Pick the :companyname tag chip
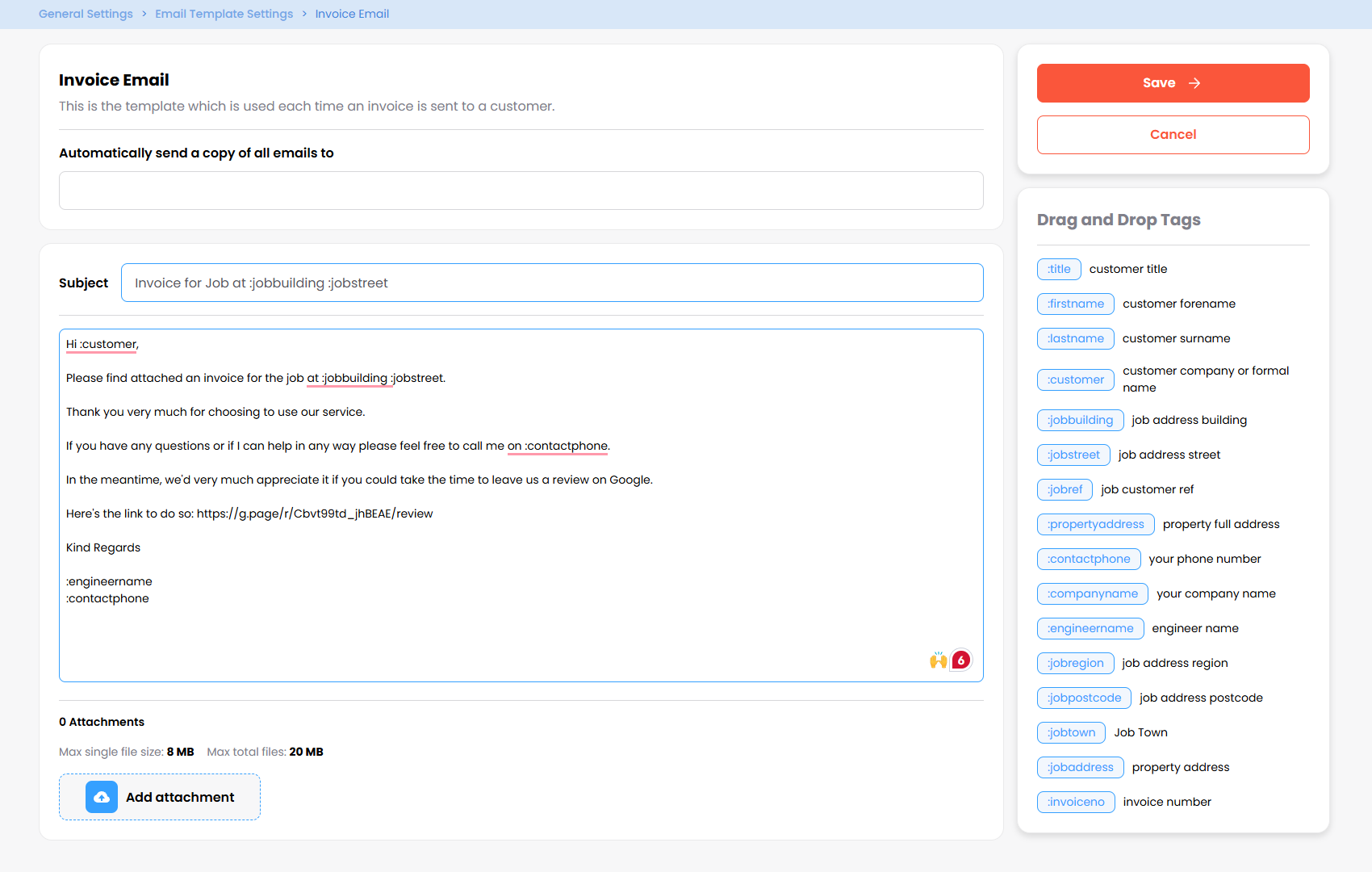The image size is (1372, 872). click(1092, 593)
